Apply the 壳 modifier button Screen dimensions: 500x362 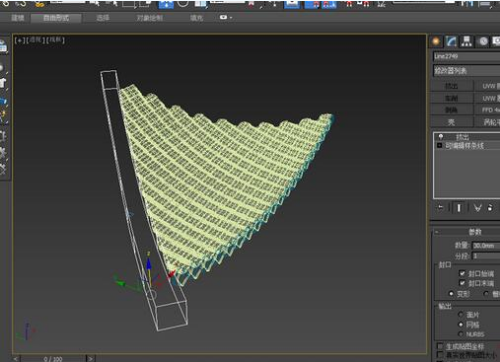coord(452,122)
